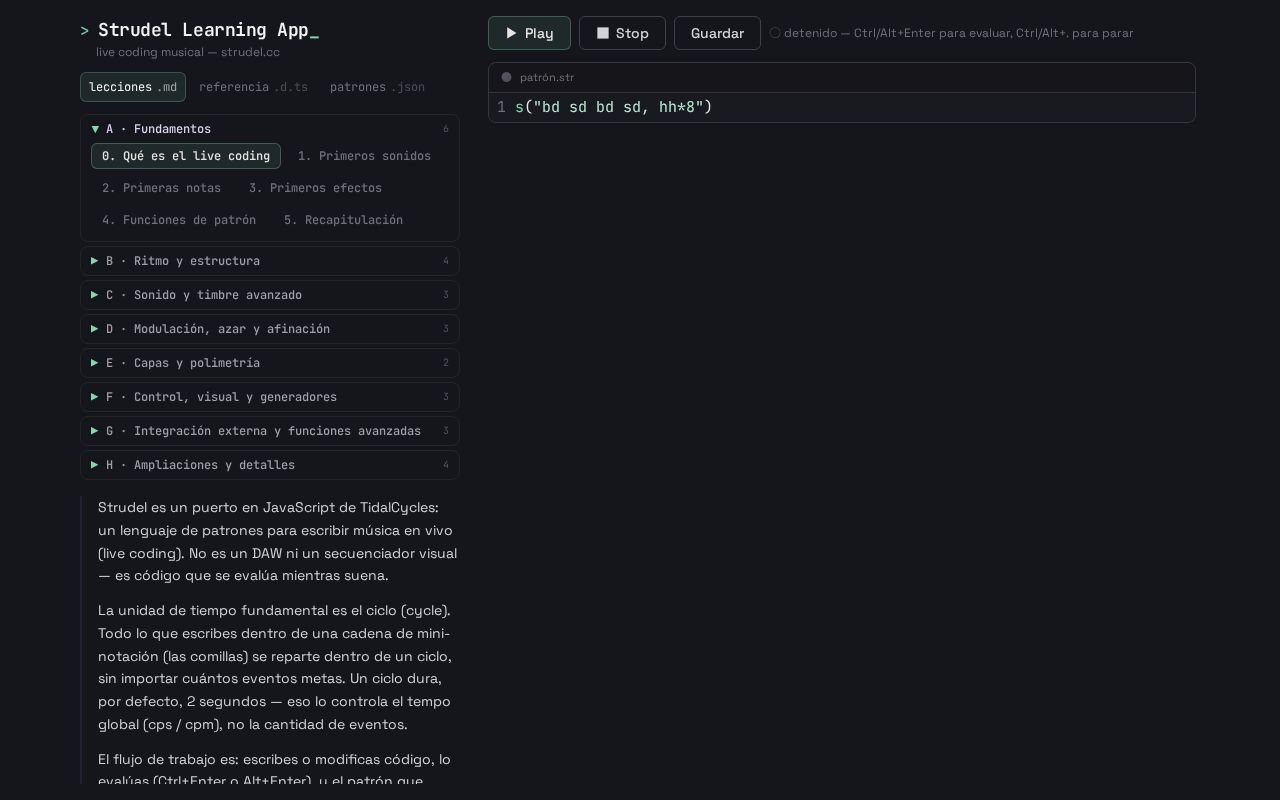This screenshot has height=800, width=1280.
Task: Open lesson 2. Primeras notas
Action: tap(161, 188)
